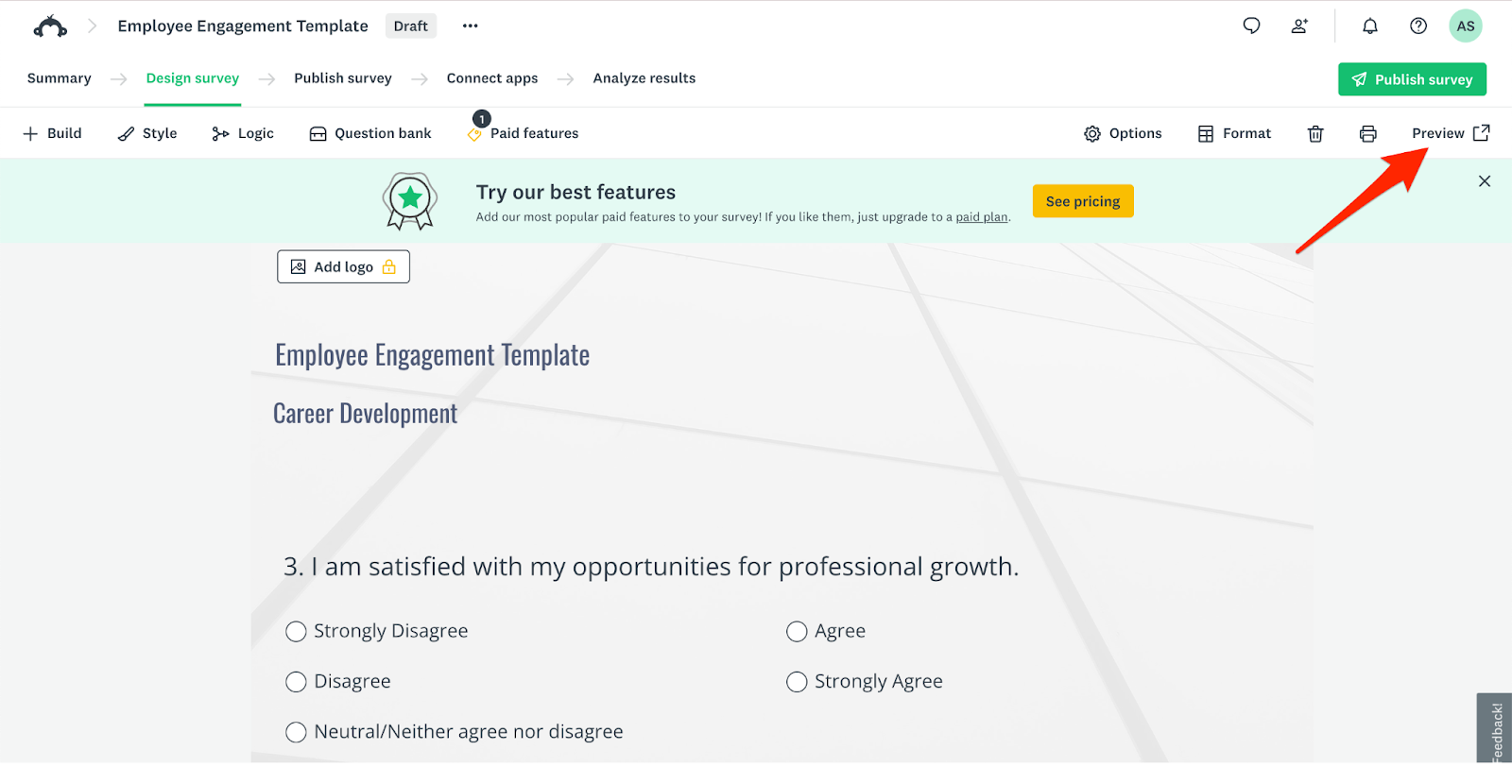Open the survey title options menu

tap(469, 26)
